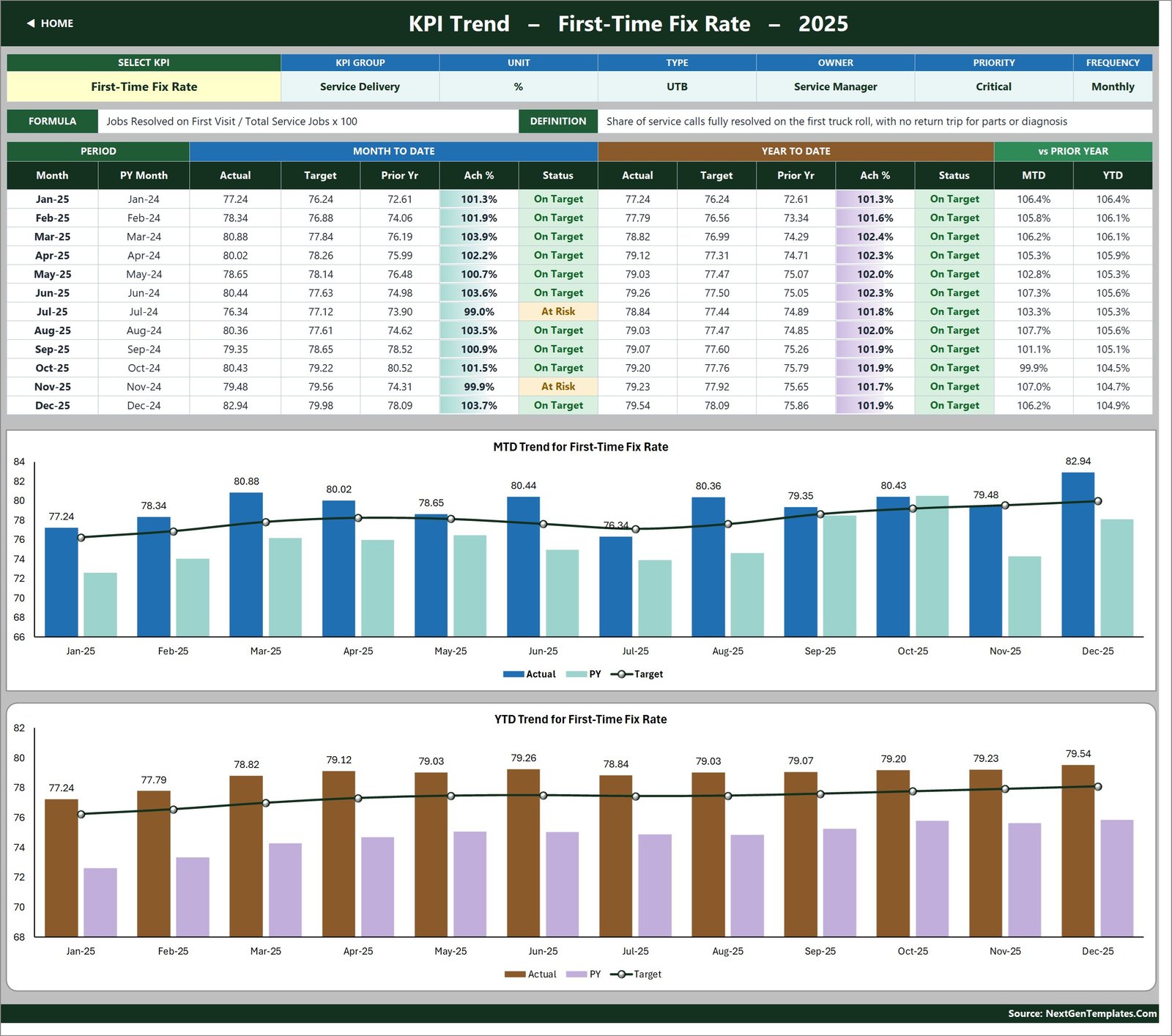The image size is (1172, 1036).
Task: Select the Ach % column header under Month To Date
Action: (479, 175)
